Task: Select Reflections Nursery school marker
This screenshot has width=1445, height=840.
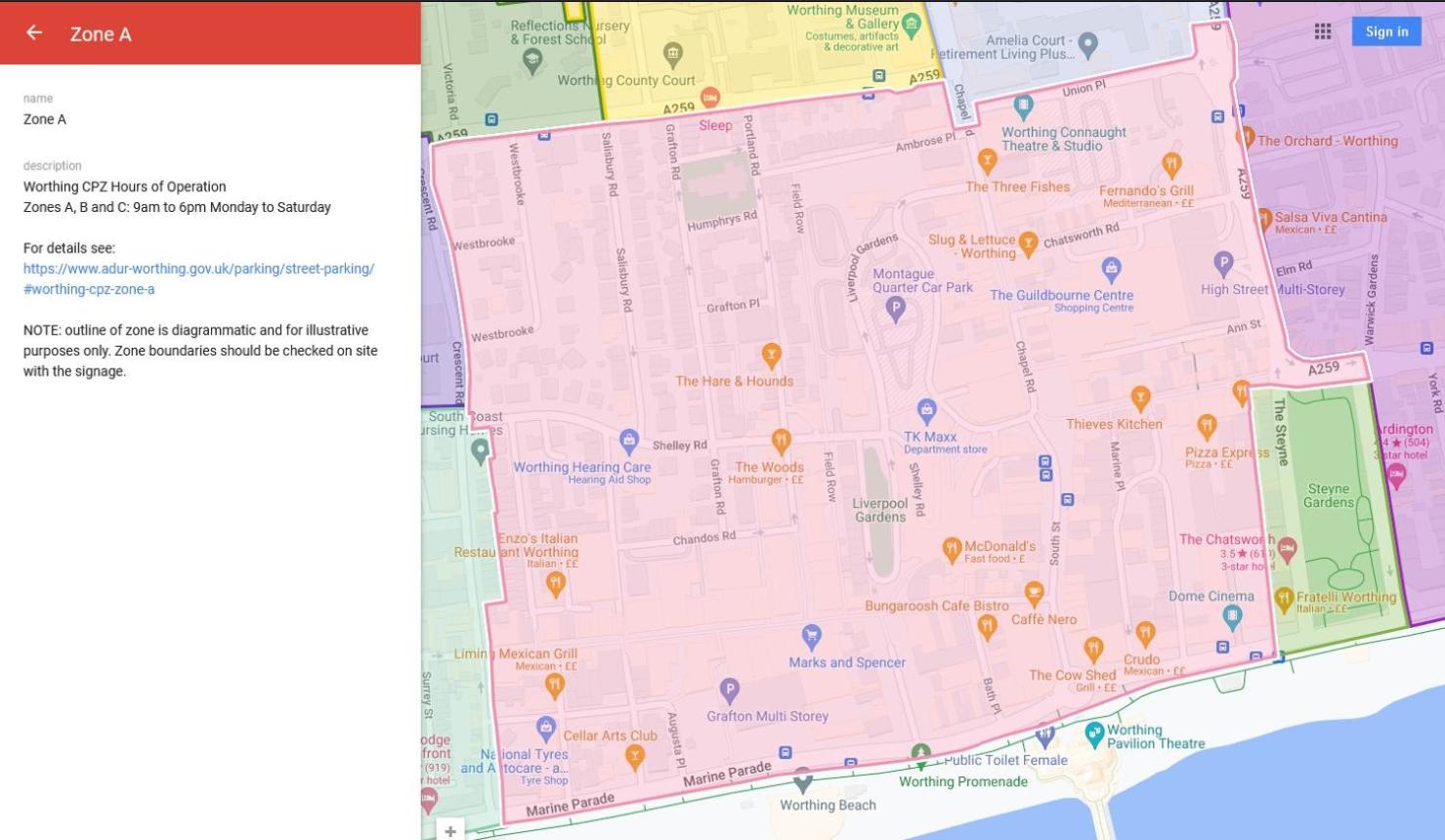Action: pyautogui.click(x=532, y=62)
